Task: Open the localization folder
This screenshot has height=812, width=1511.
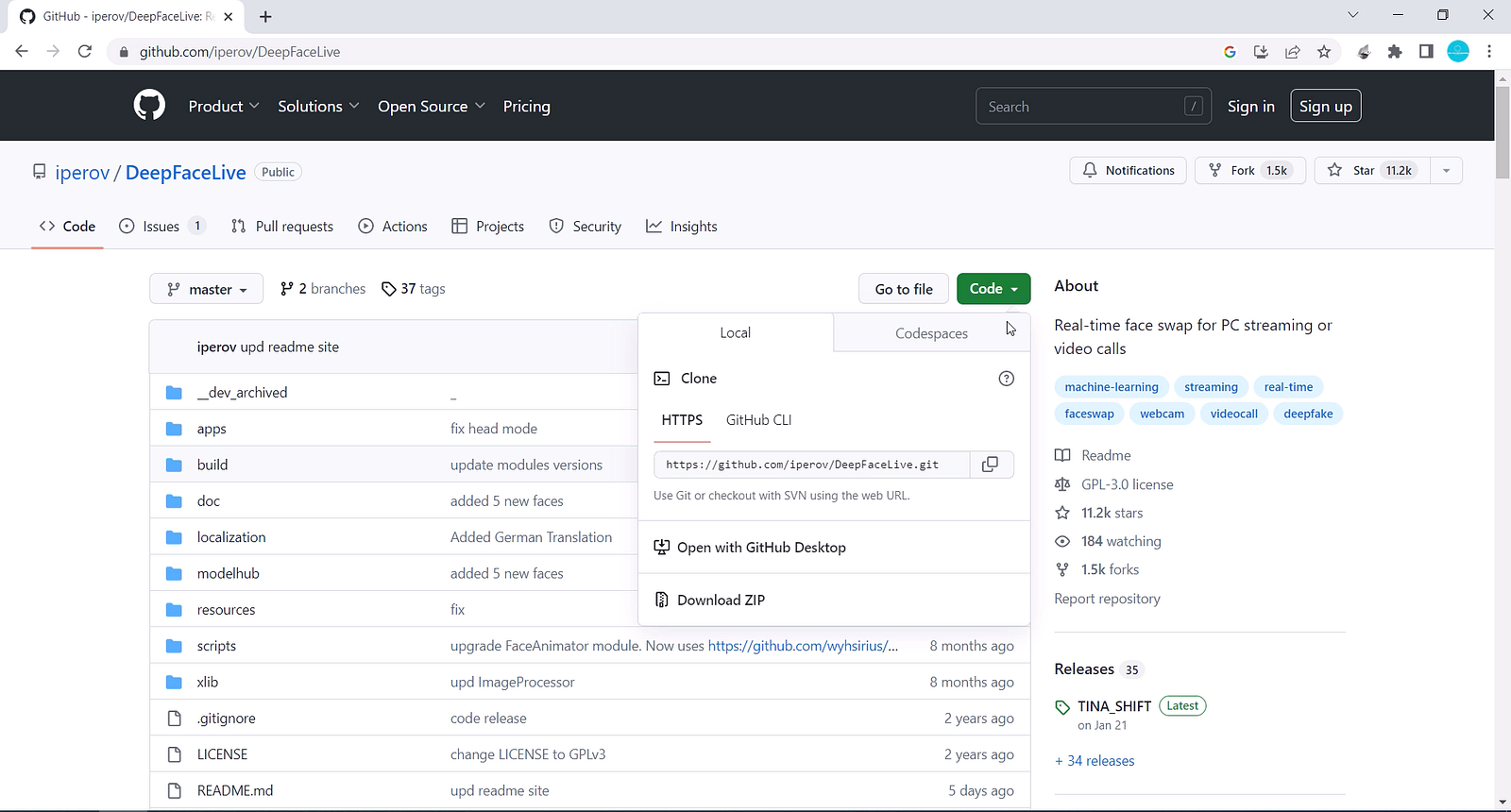Action: click(x=231, y=537)
